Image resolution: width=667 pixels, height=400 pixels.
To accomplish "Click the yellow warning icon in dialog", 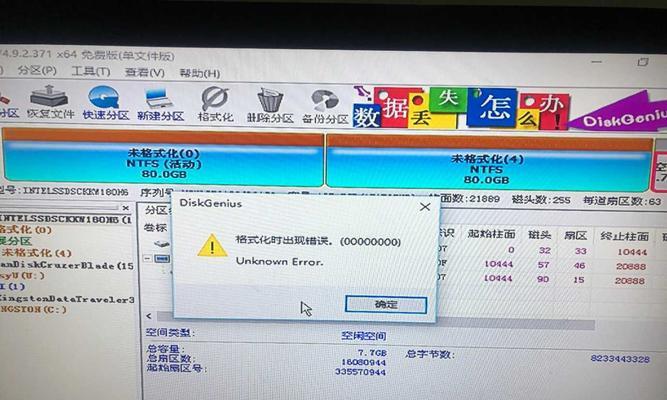I will click(212, 246).
